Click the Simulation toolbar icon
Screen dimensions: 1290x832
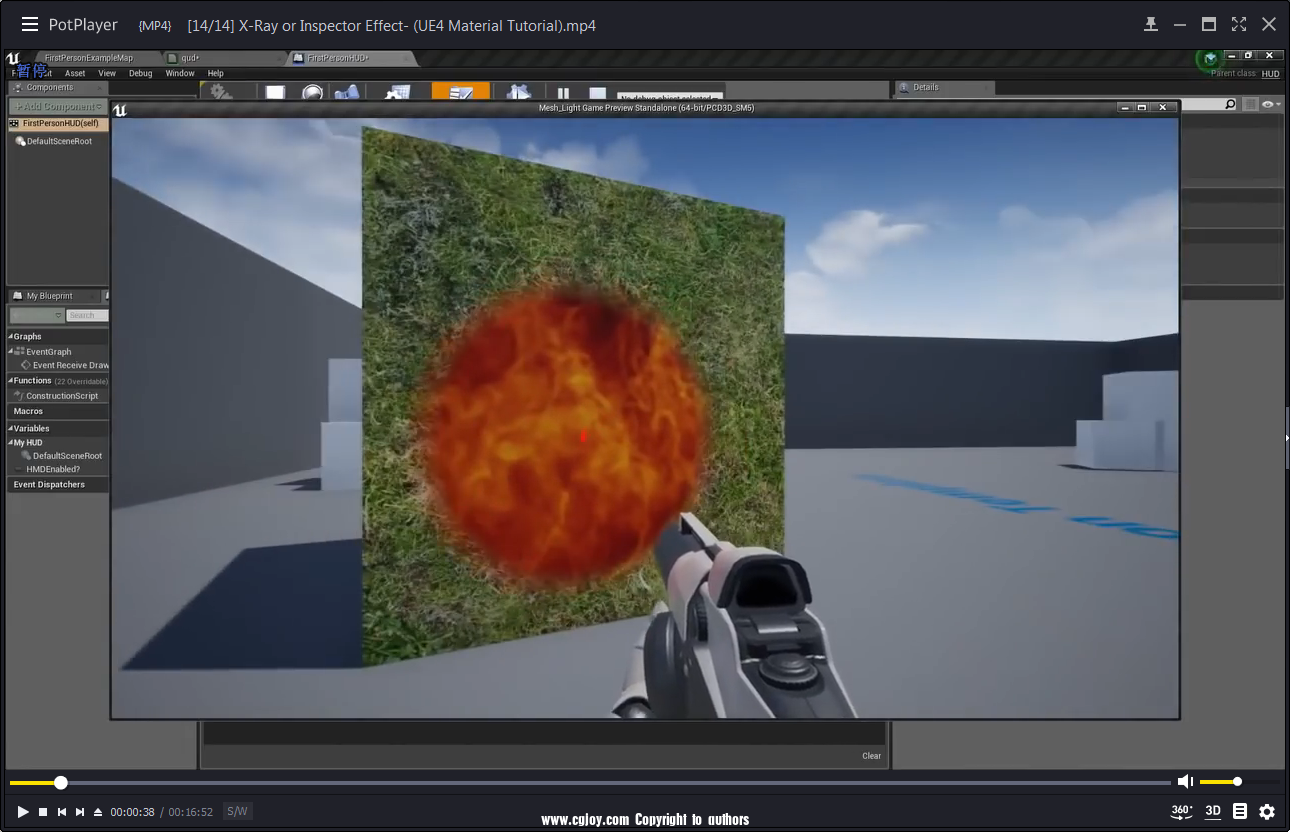[518, 92]
